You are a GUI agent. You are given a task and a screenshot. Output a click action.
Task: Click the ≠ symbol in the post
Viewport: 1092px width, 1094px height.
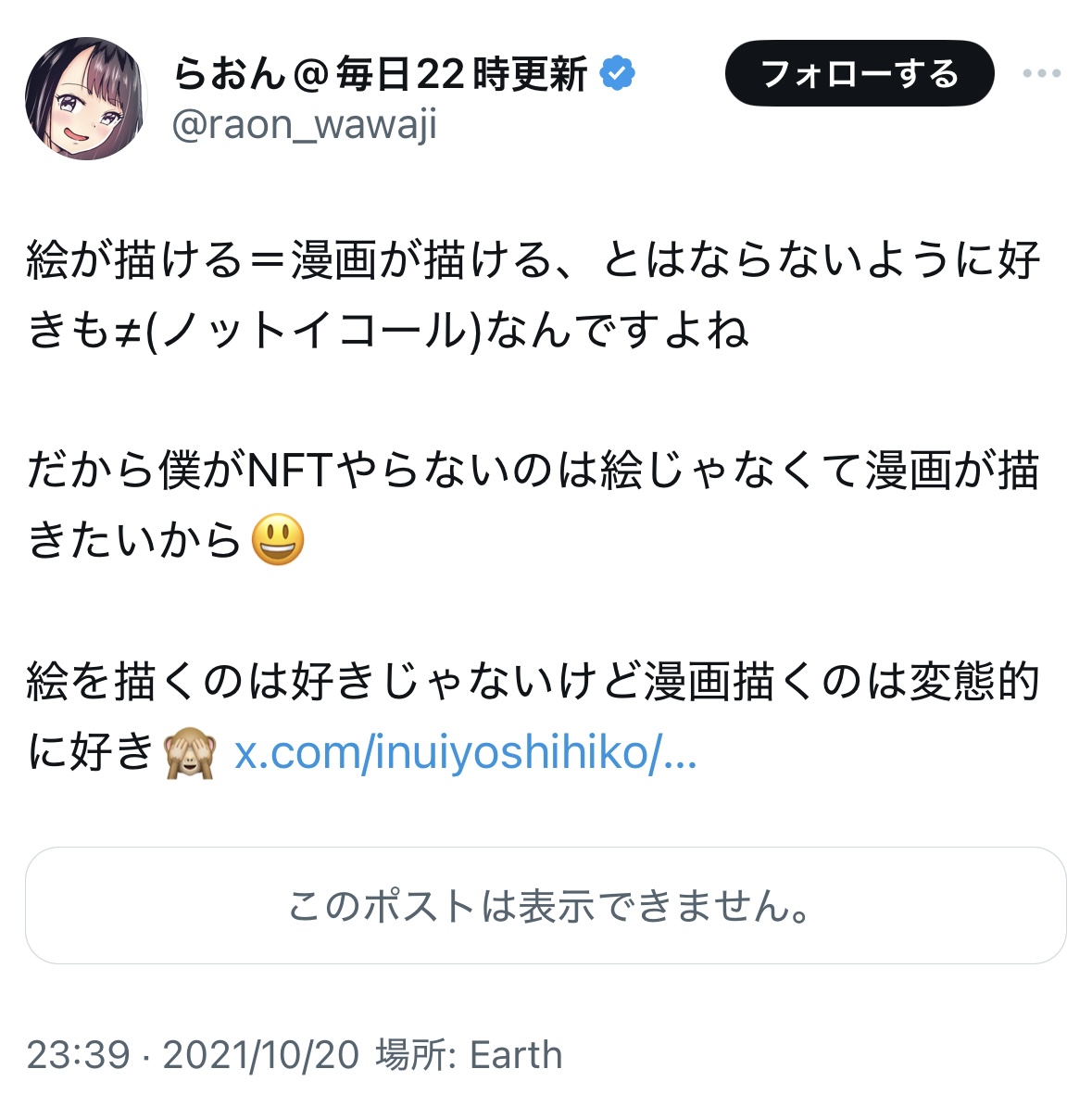[126, 331]
